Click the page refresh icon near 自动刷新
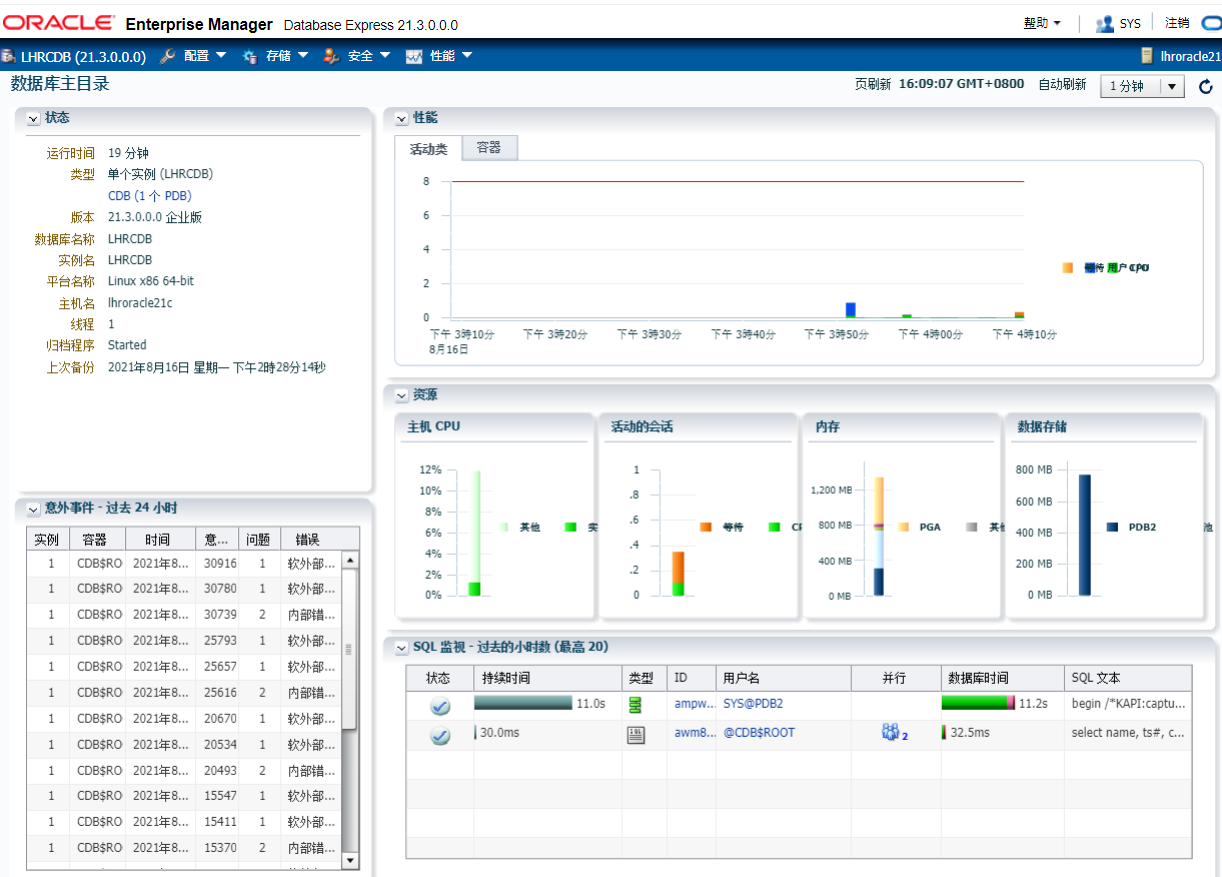Image resolution: width=1222 pixels, height=877 pixels. click(1205, 86)
